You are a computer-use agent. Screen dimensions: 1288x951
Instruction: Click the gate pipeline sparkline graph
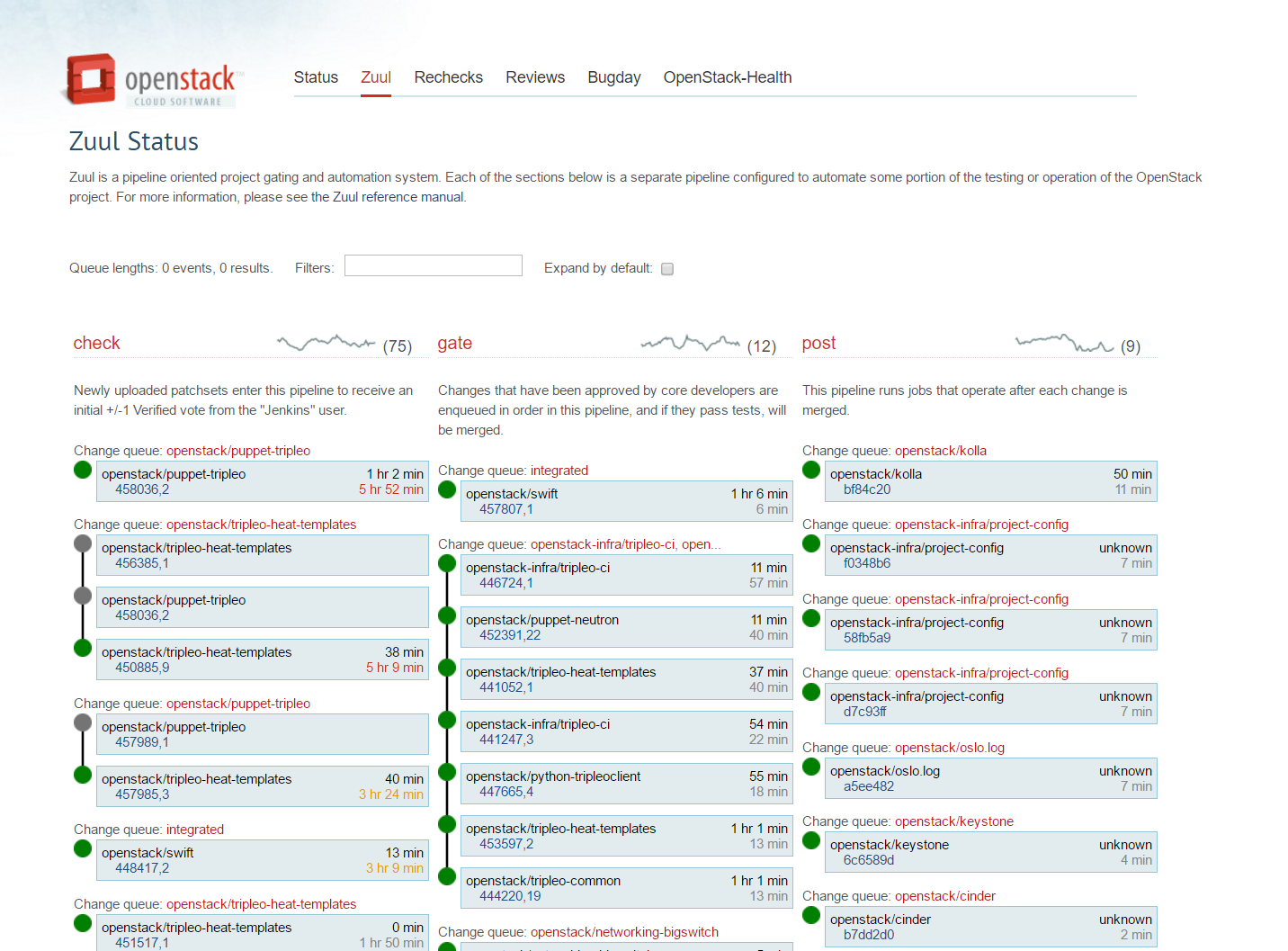coord(691,343)
